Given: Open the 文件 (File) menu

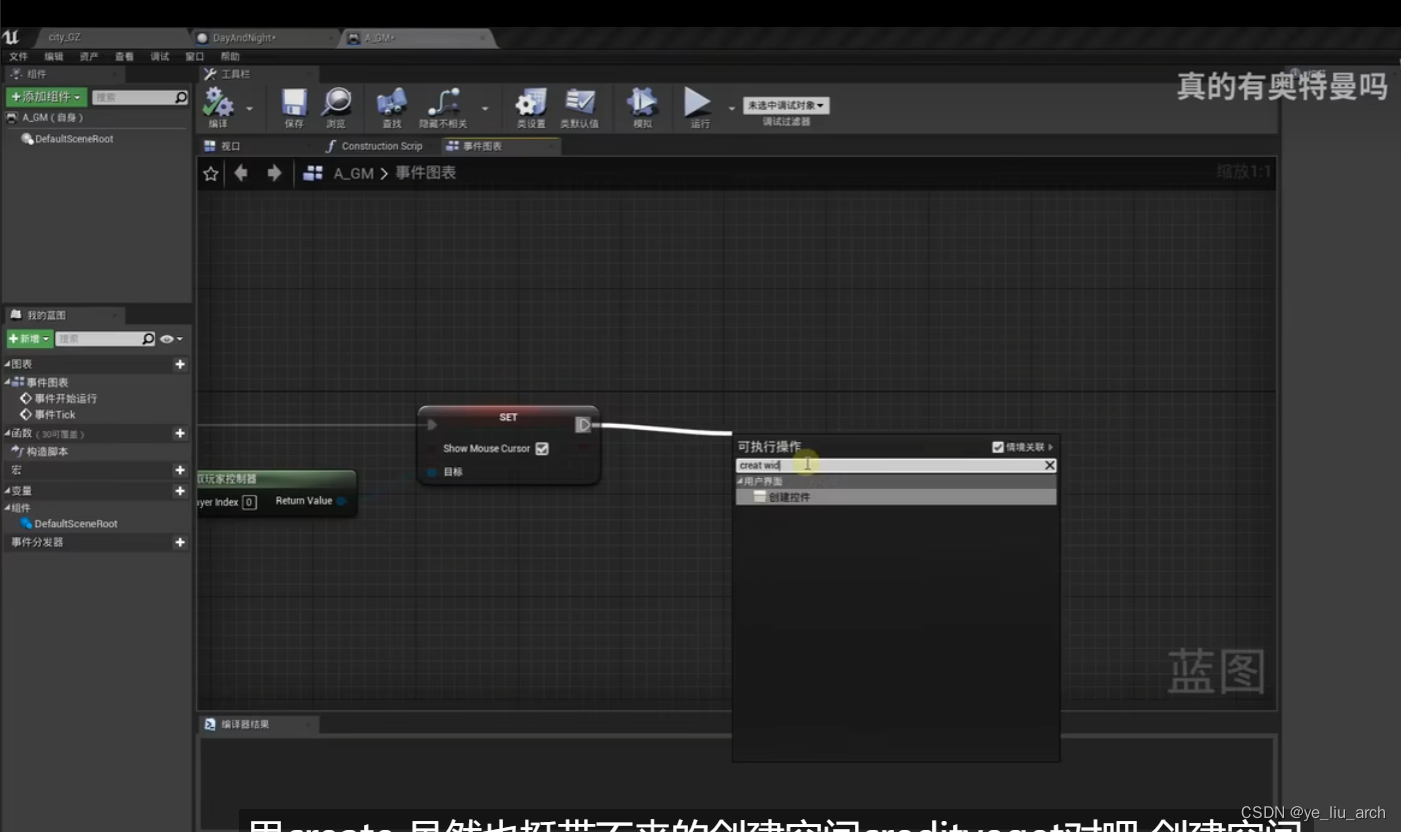Looking at the screenshot, I should click(x=18, y=57).
